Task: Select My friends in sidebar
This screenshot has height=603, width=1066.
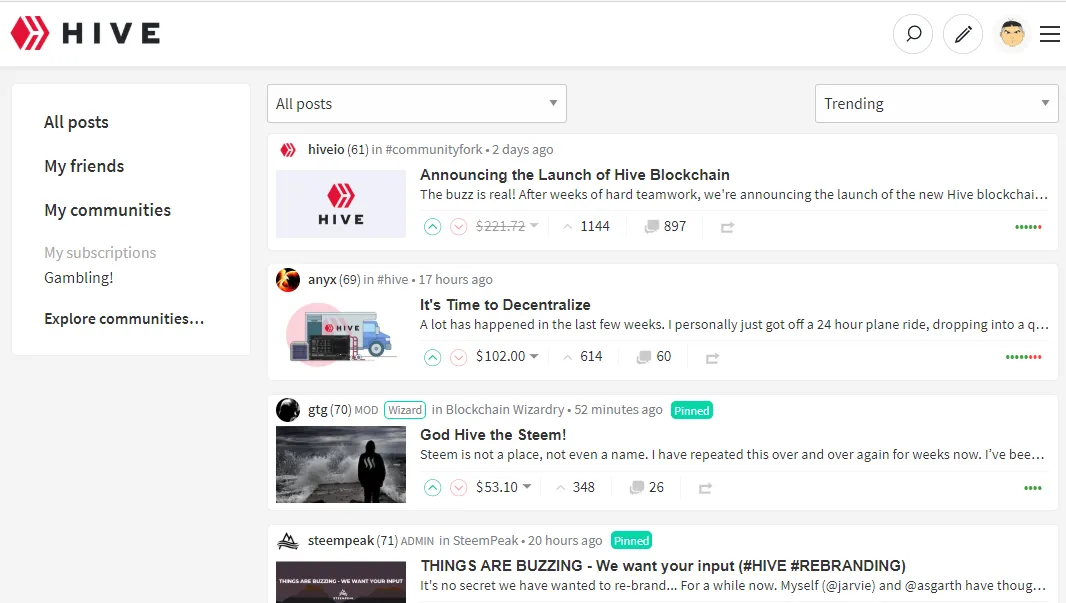Action: [x=84, y=167]
